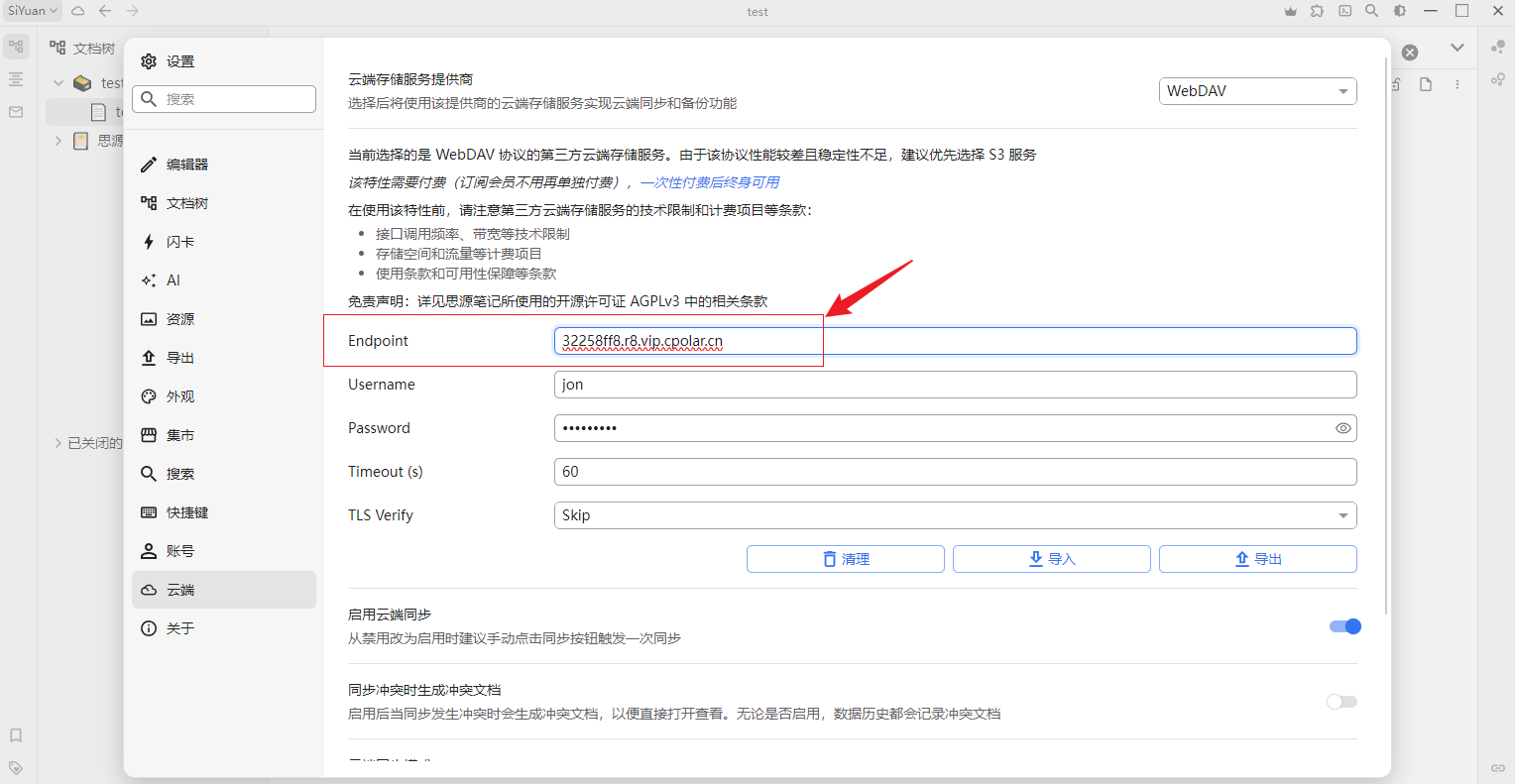Expand the 已关闭的 notebooks section
The height and width of the screenshot is (784, 1515).
[58, 443]
